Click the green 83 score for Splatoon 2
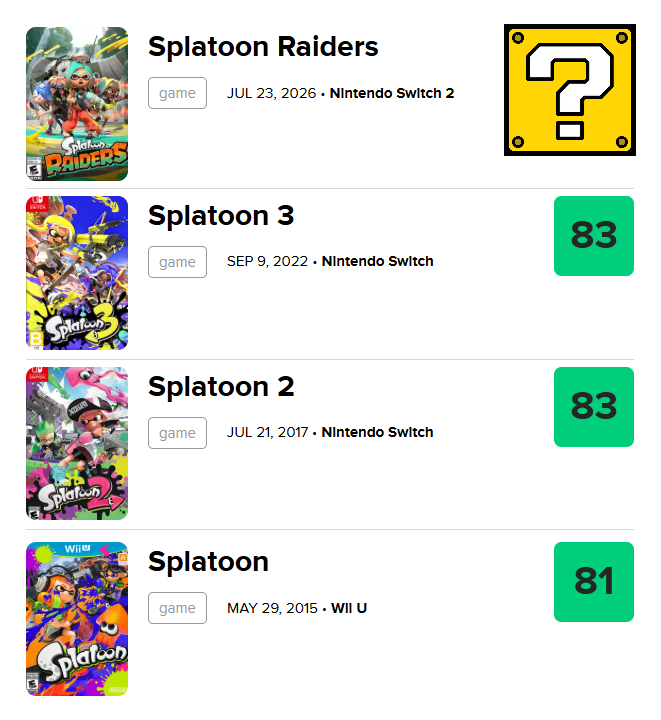Viewport: 661px width, 720px height. pos(594,407)
